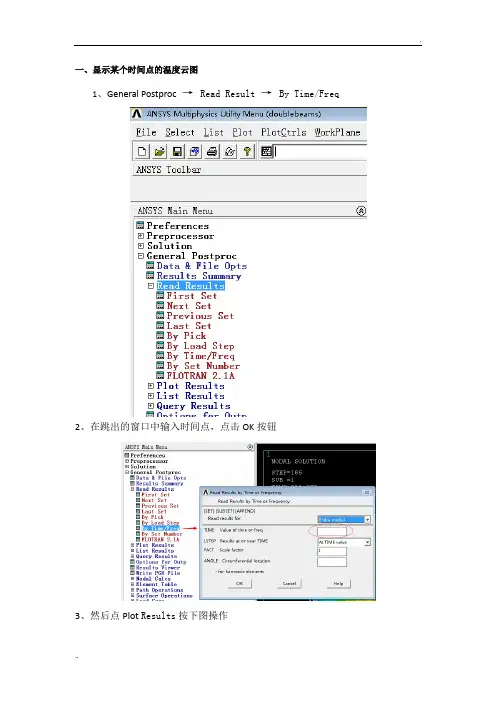Click the circled TIME value input field
Screen dimensions: 496x702
tap(332, 531)
